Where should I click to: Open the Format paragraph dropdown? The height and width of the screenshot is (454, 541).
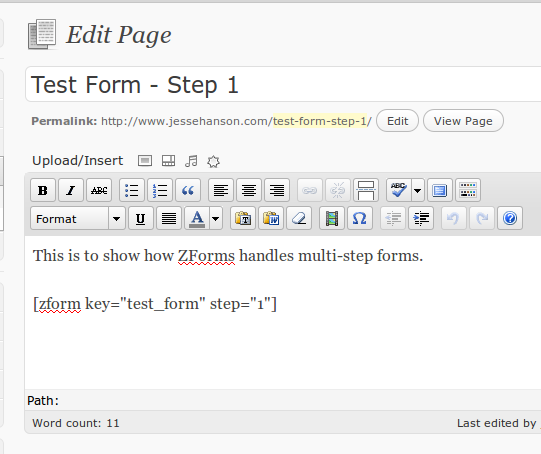pyautogui.click(x=78, y=218)
